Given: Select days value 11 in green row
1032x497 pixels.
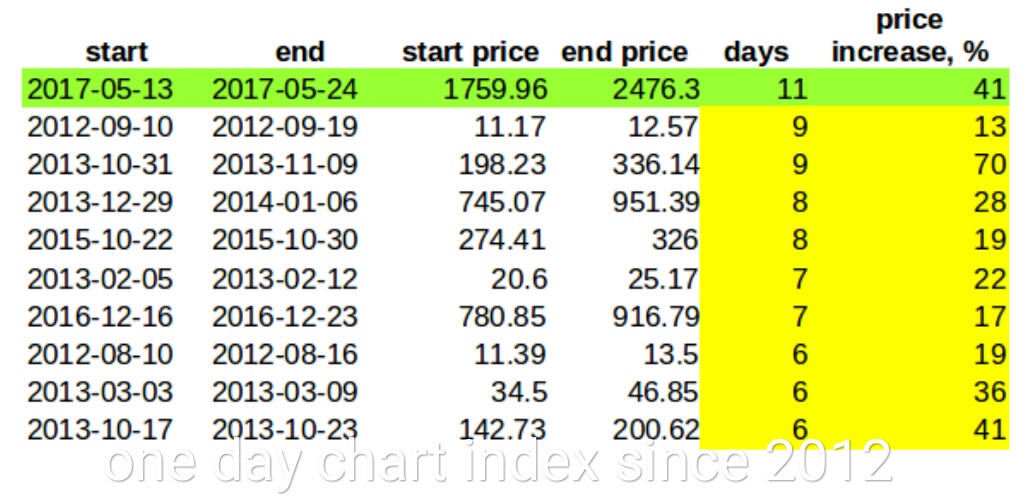Looking at the screenshot, I should coord(790,89).
